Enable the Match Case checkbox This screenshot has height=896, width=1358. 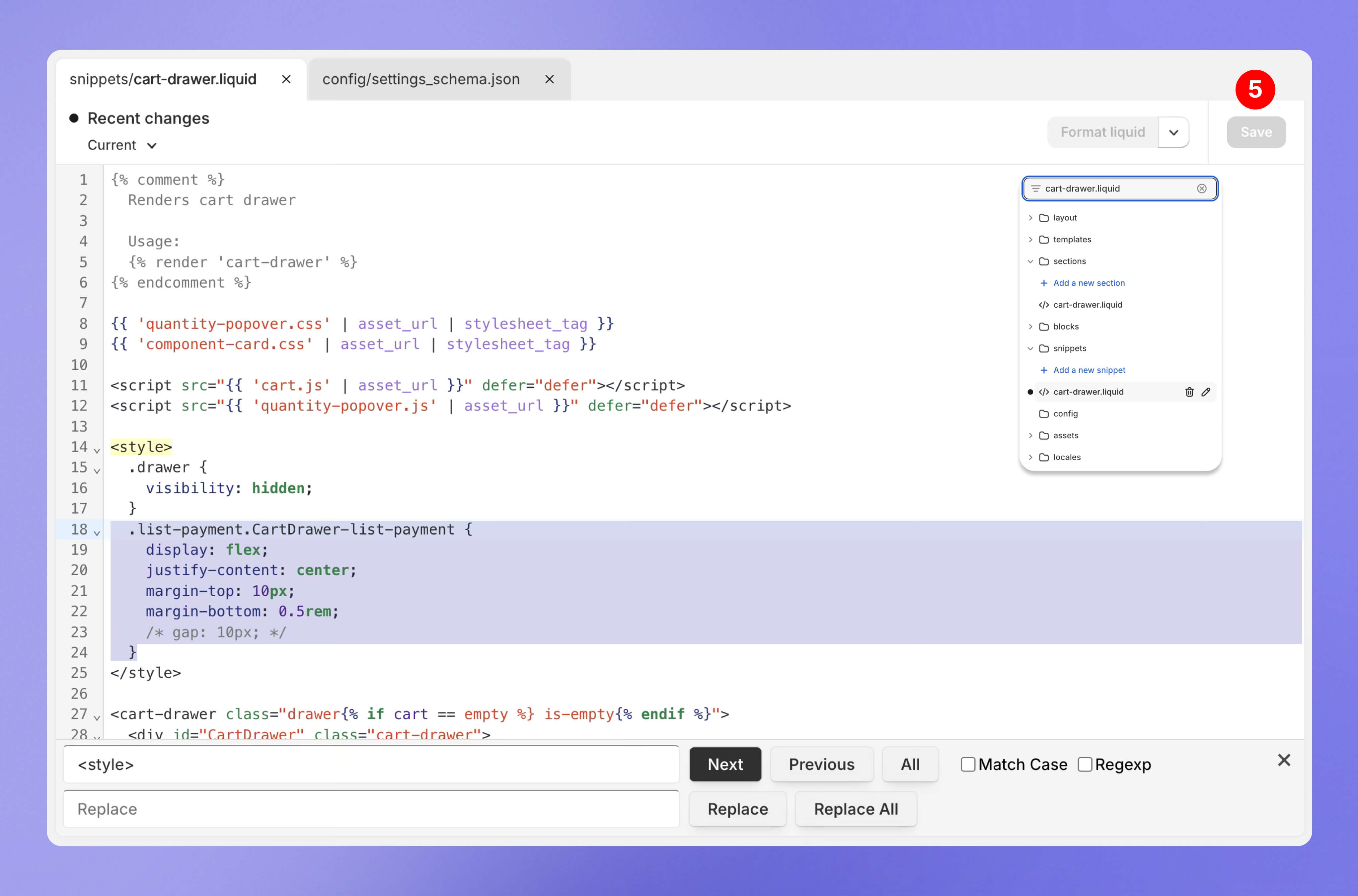968,765
